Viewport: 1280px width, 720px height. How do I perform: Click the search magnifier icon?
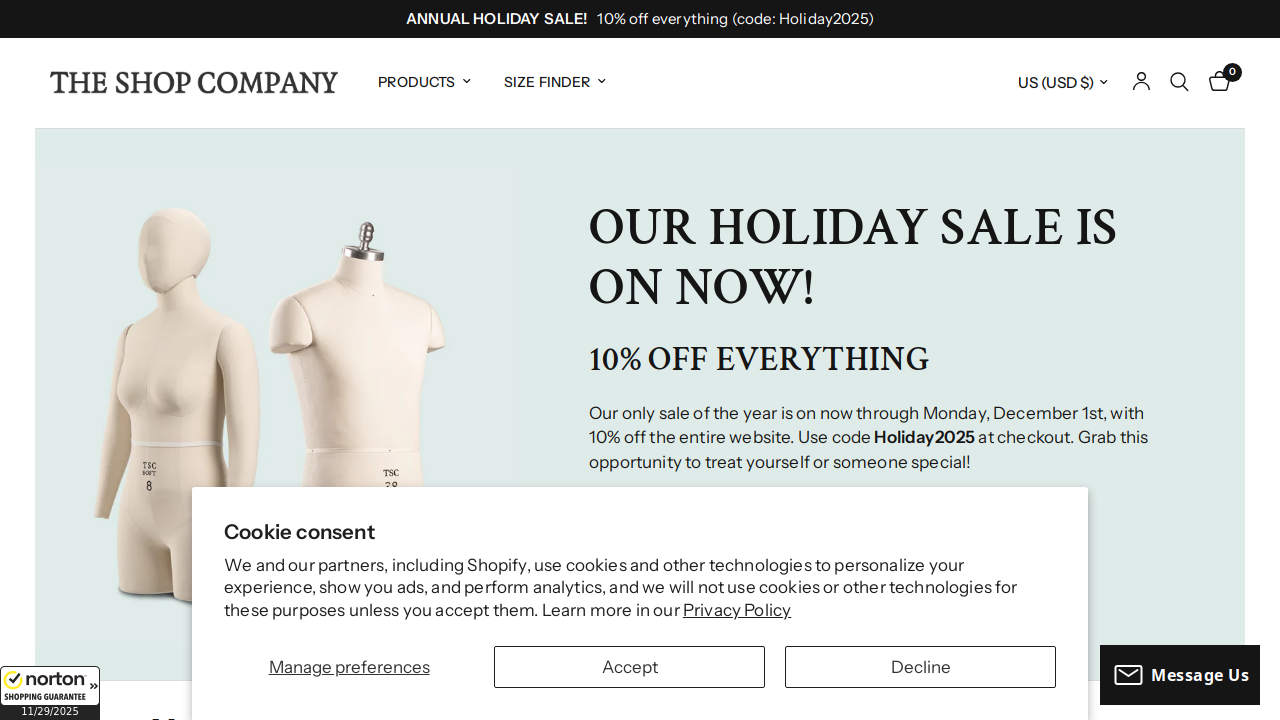(1179, 82)
